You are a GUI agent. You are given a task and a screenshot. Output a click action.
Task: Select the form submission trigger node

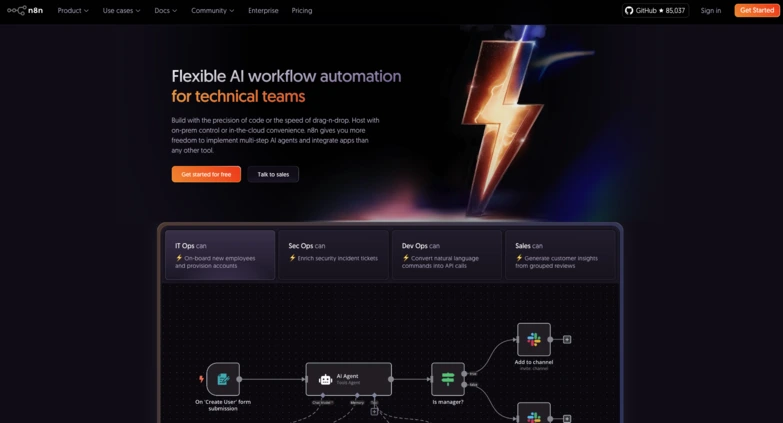(223, 379)
